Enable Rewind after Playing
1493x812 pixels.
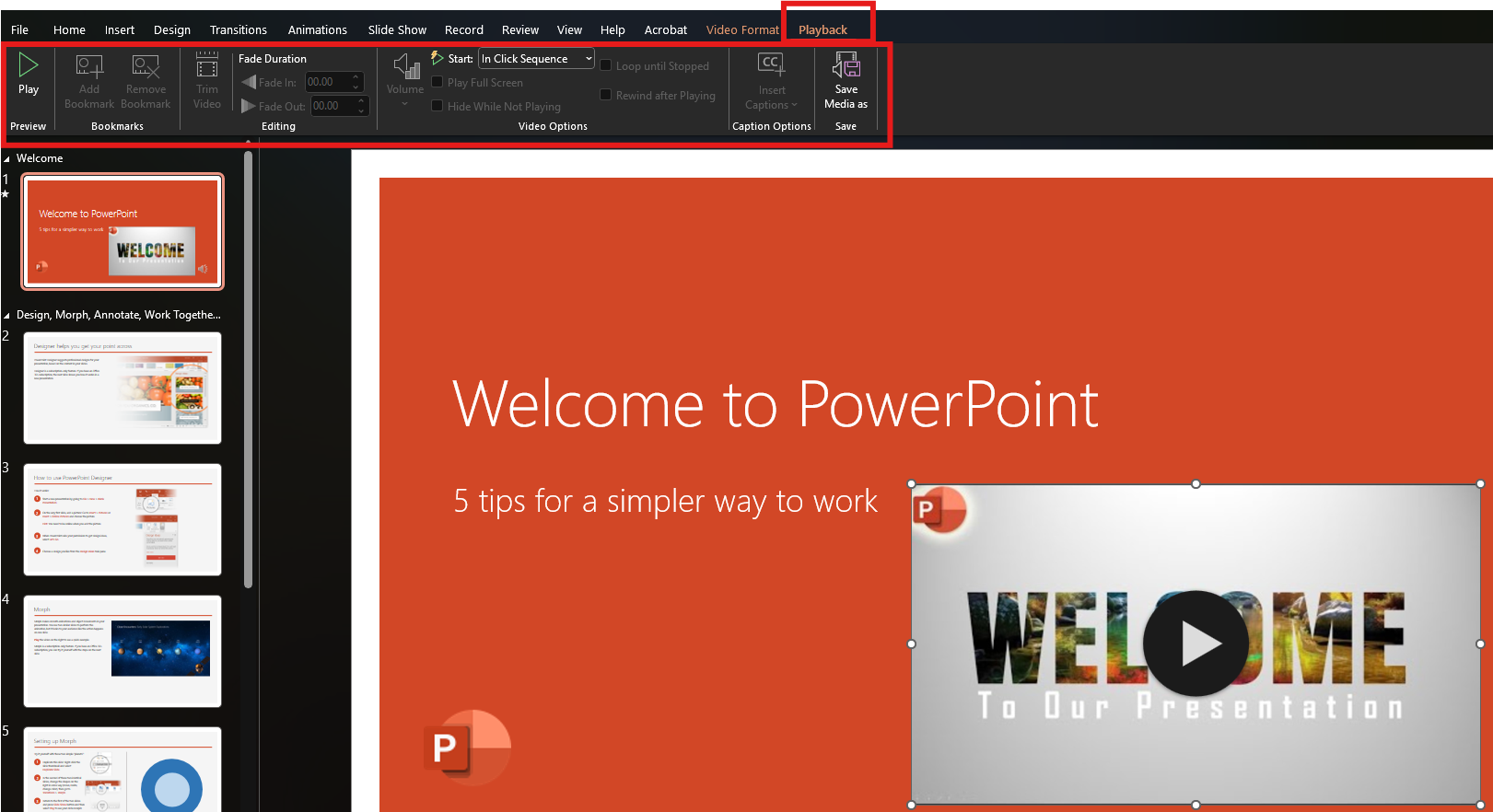pos(606,95)
